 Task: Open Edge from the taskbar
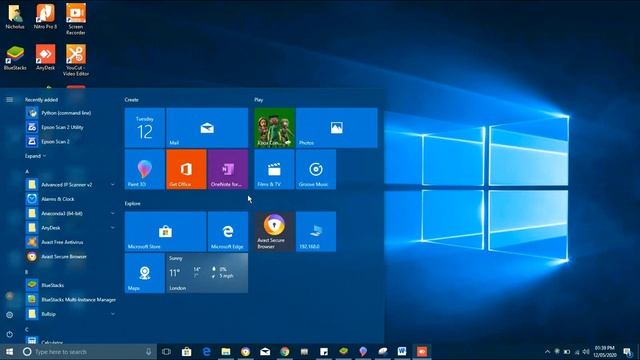point(207,351)
